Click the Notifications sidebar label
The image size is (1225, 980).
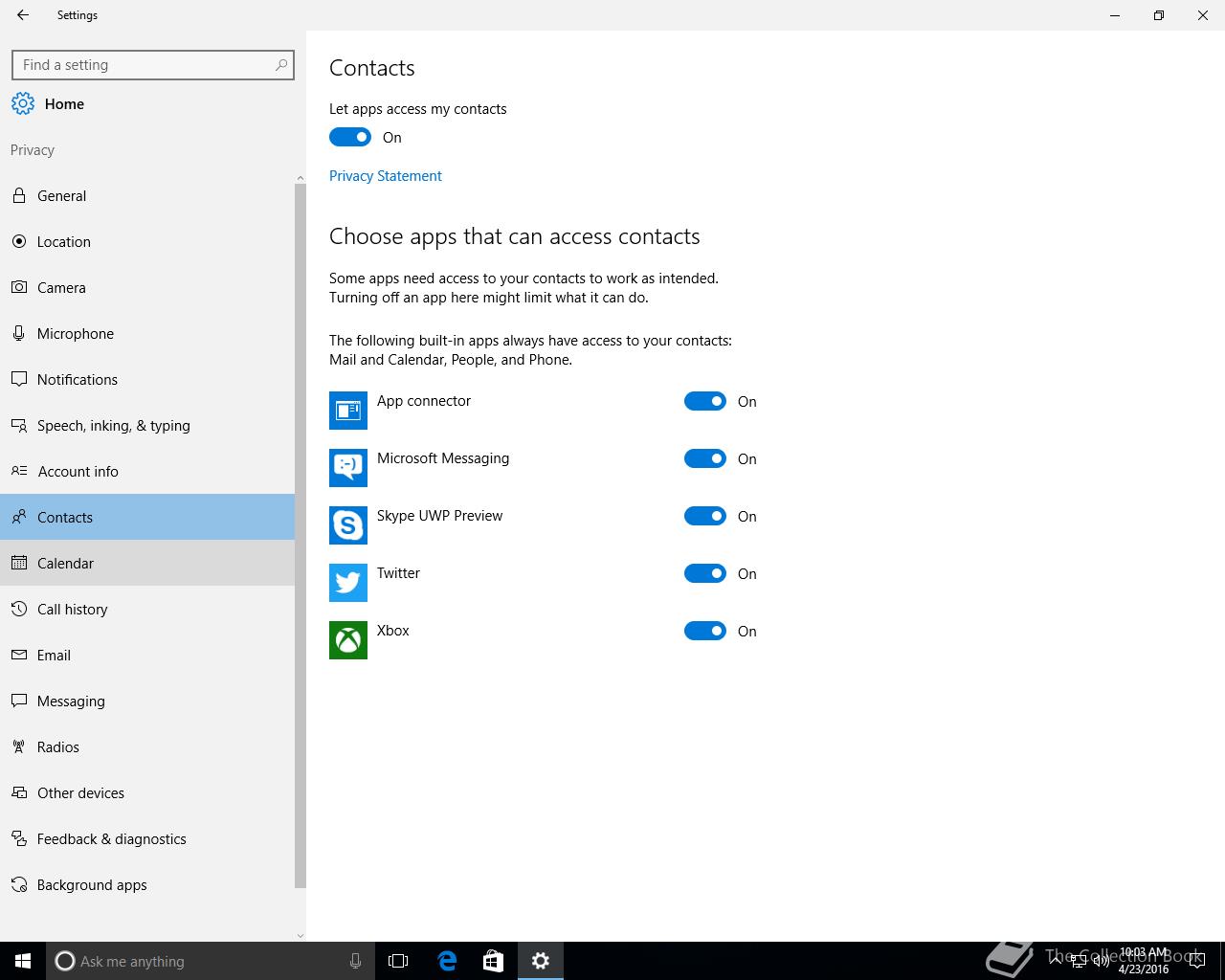pos(78,379)
